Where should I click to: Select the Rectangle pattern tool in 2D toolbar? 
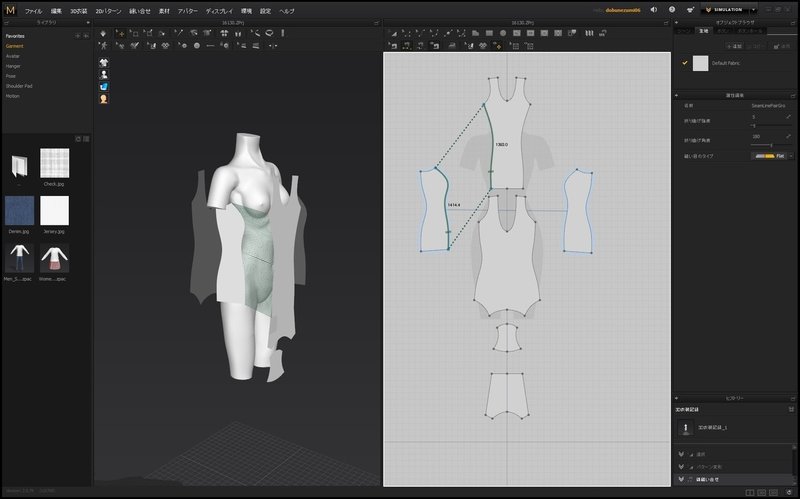pos(489,33)
